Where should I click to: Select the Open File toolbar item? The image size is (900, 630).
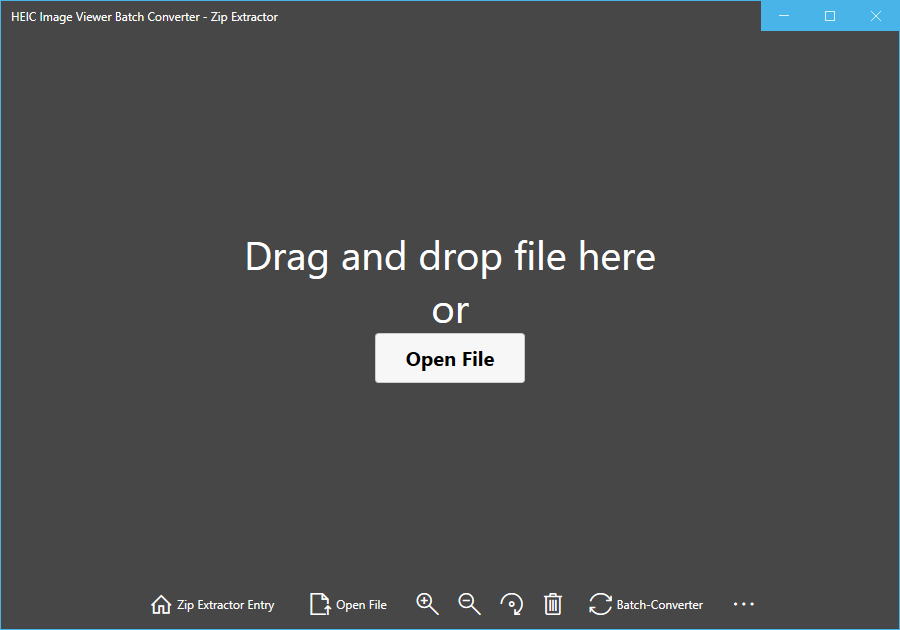coord(348,603)
